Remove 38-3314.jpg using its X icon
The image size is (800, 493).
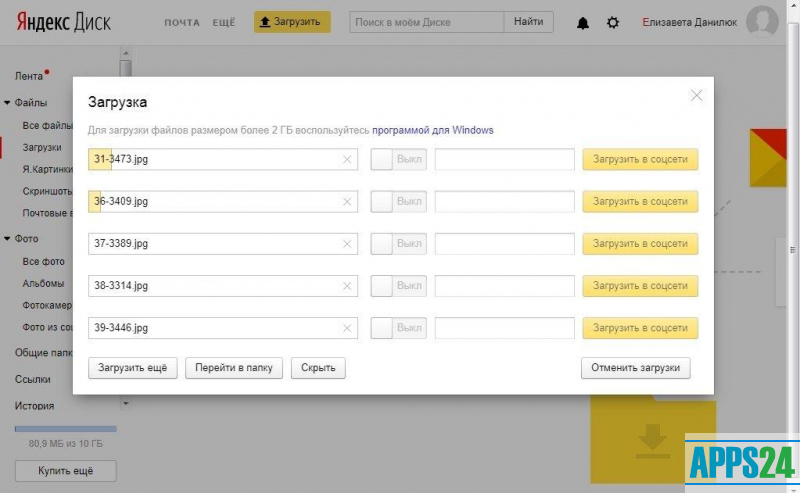[x=347, y=286]
